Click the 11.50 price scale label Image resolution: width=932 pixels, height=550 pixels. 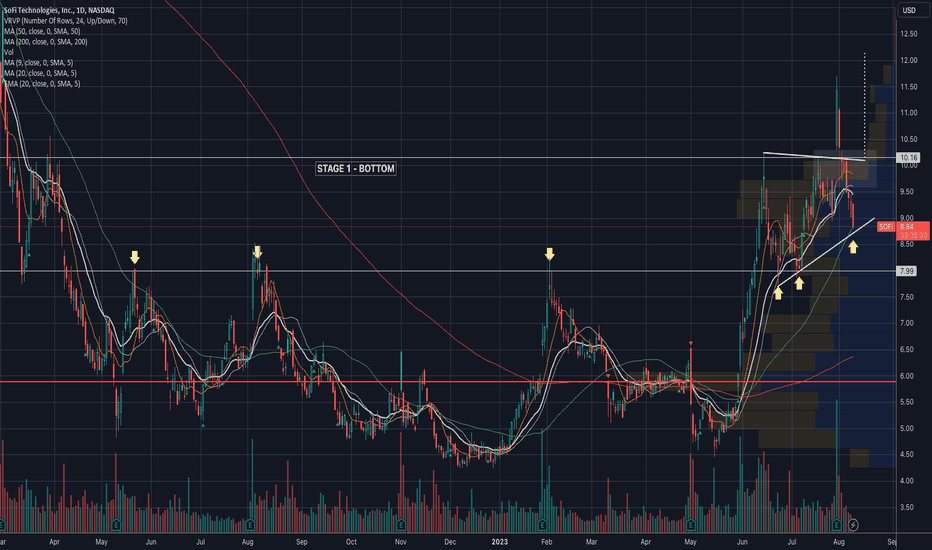909,87
